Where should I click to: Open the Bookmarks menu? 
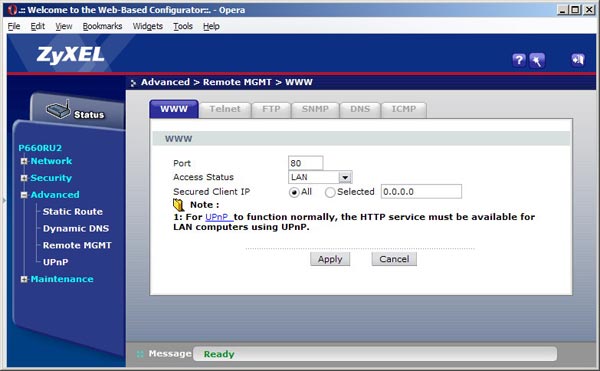[102, 26]
